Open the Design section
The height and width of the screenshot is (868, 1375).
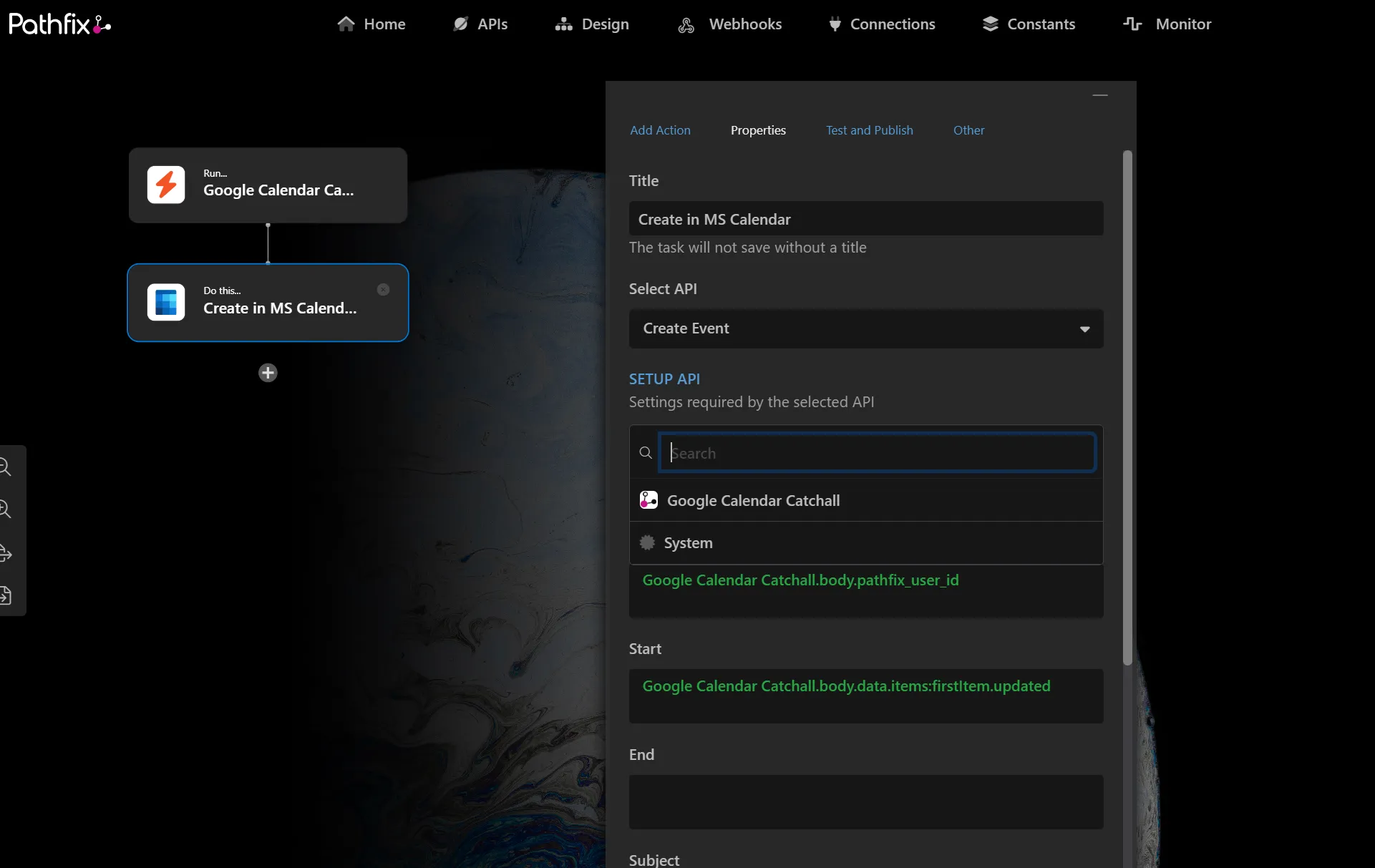tap(592, 24)
